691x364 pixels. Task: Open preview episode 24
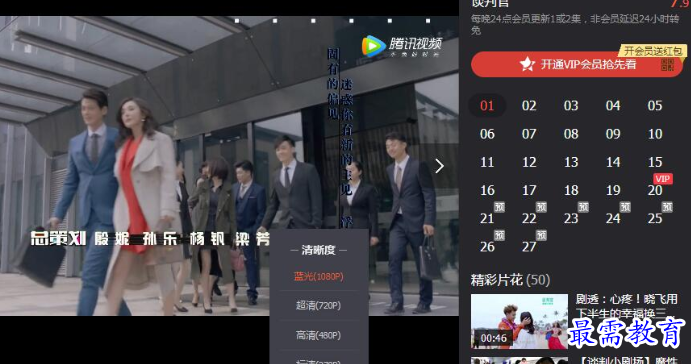pos(613,219)
